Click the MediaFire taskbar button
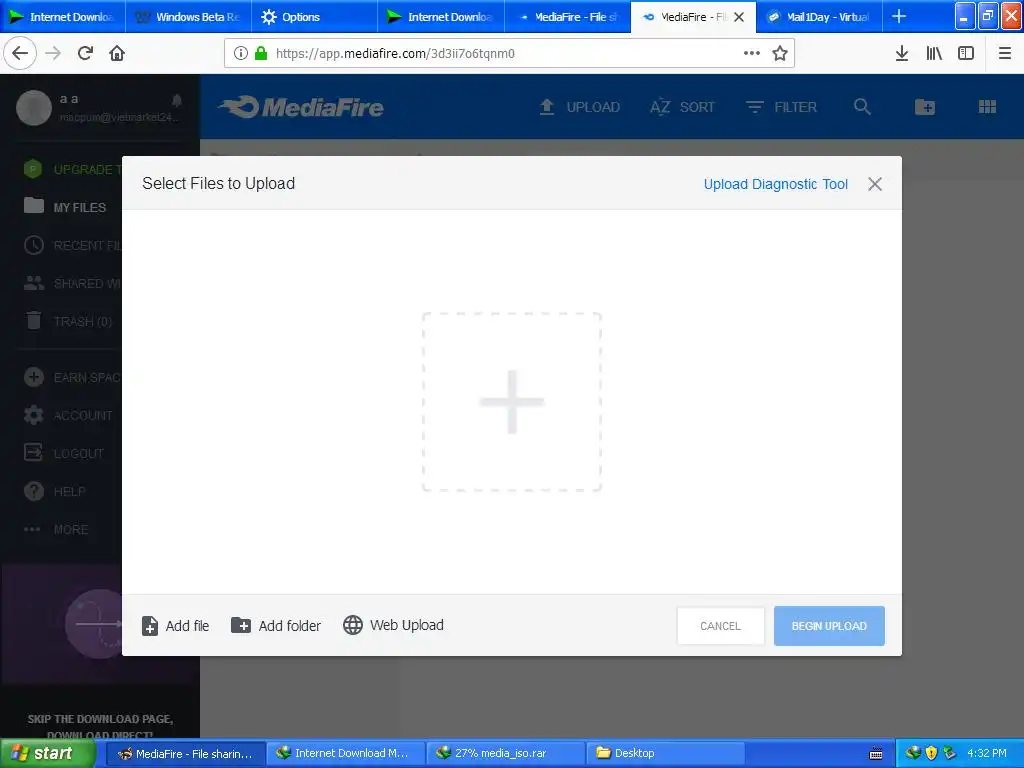The height and width of the screenshot is (768, 1024). (187, 754)
